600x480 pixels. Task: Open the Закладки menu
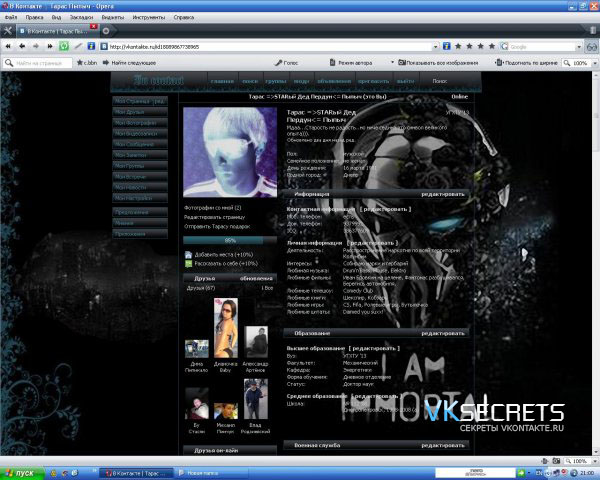coord(82,17)
